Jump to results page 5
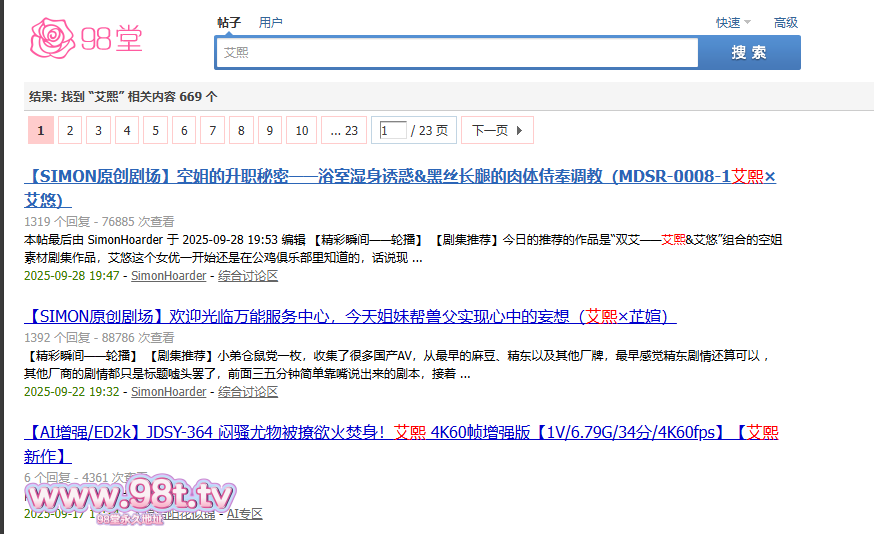 click(155, 130)
